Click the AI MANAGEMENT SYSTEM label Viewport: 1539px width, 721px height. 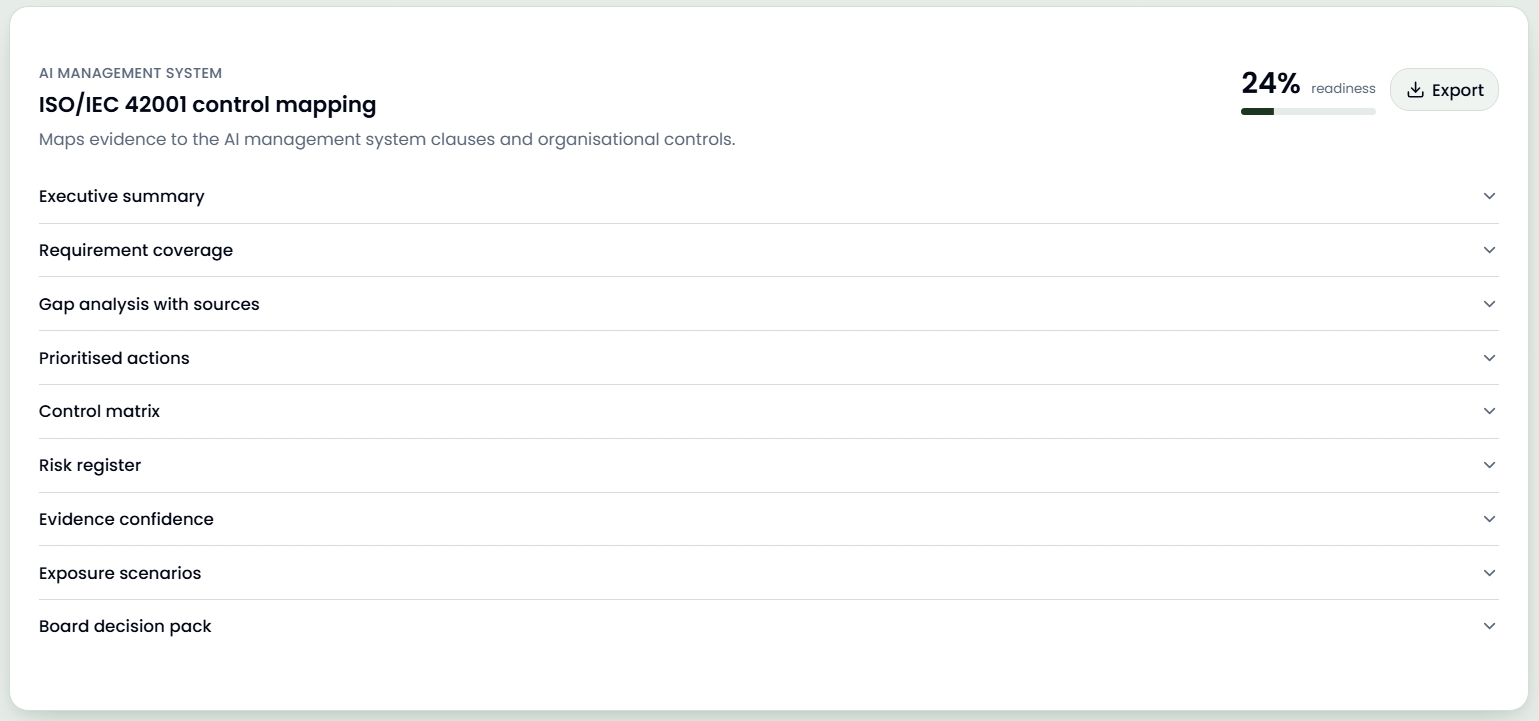tap(130, 73)
